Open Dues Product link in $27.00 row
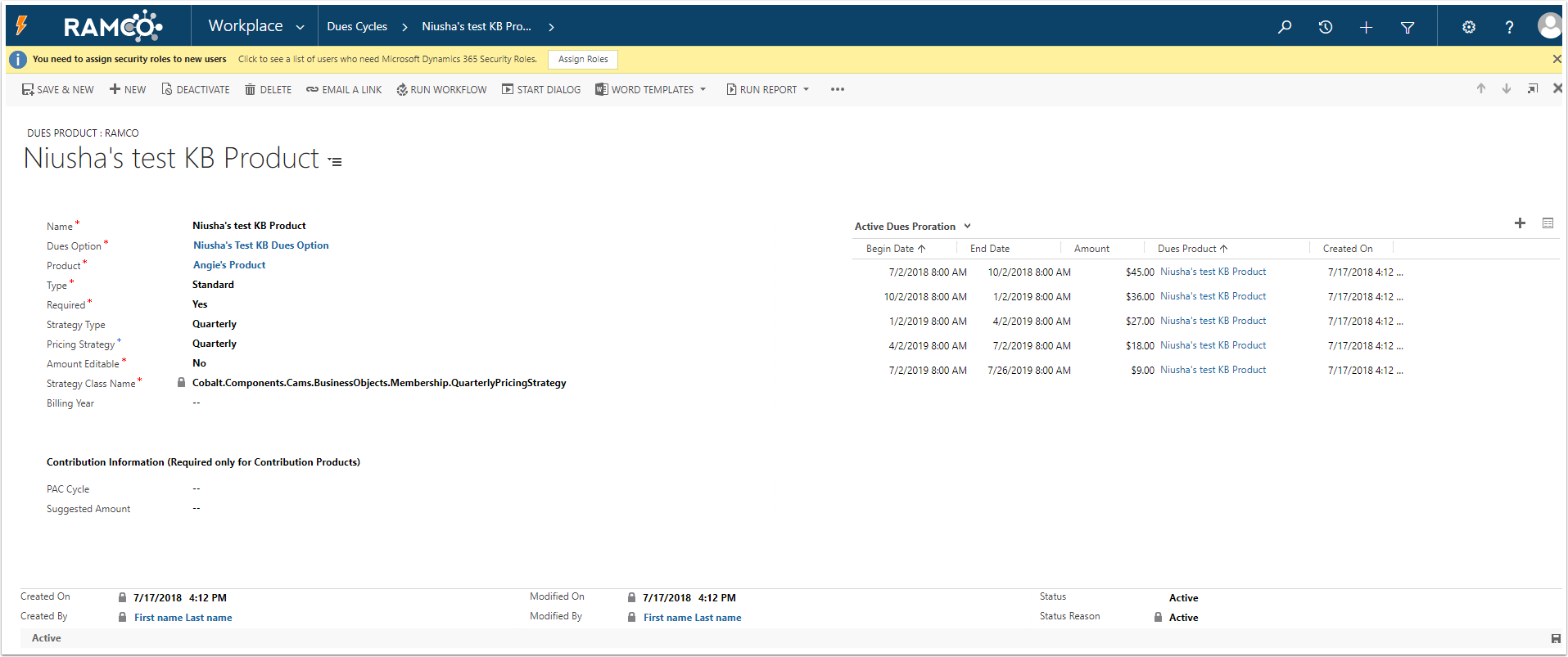The height and width of the screenshot is (657, 1568). point(1213,321)
